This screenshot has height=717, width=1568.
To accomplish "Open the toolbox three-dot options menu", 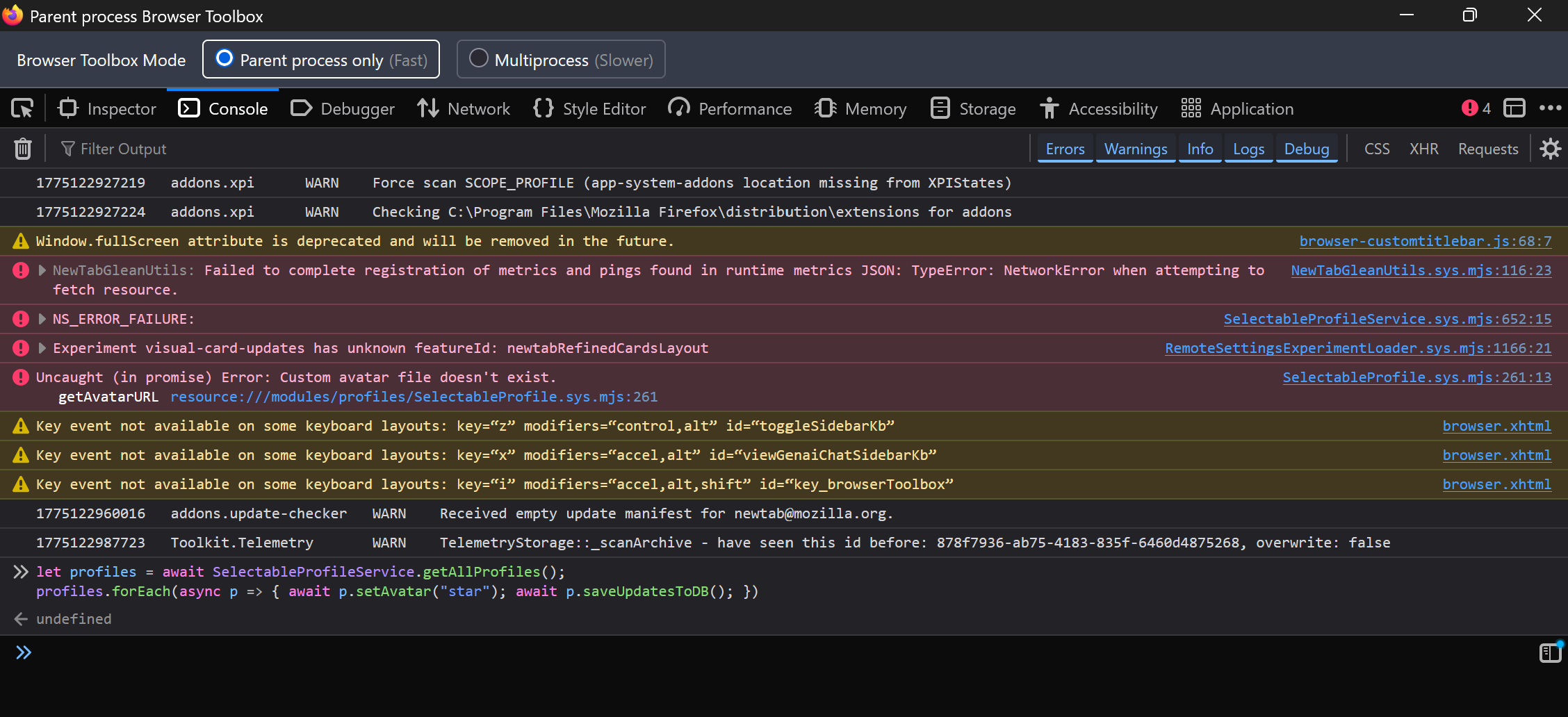I will tap(1550, 108).
